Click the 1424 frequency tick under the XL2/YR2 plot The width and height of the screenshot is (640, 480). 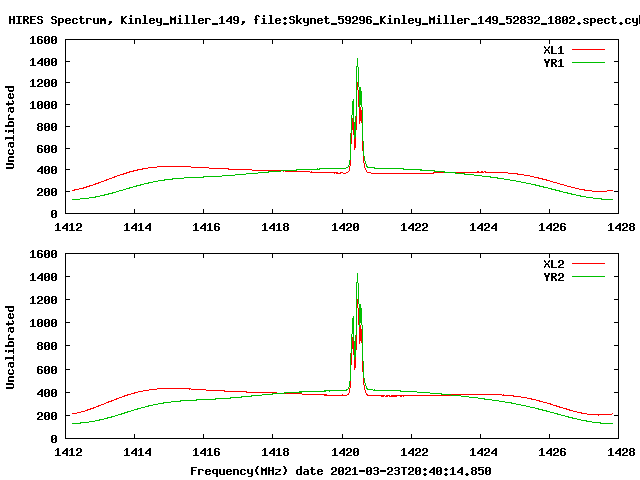pyautogui.click(x=483, y=452)
